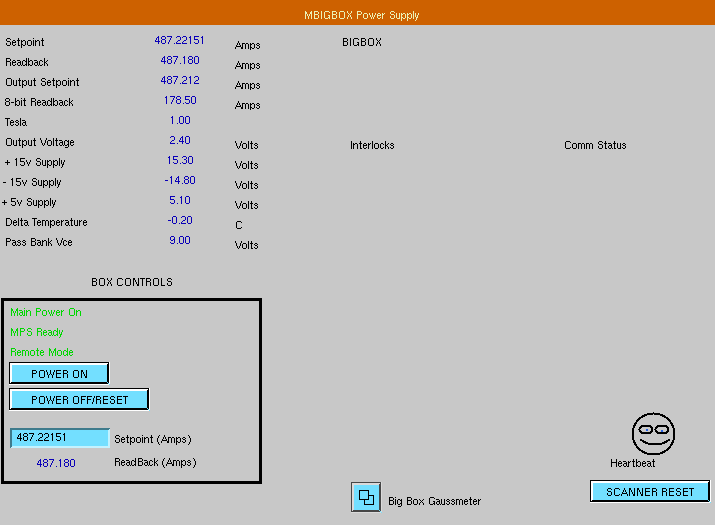This screenshot has width=715, height=525.
Task: Click the Tesla label
Action: tap(16, 123)
